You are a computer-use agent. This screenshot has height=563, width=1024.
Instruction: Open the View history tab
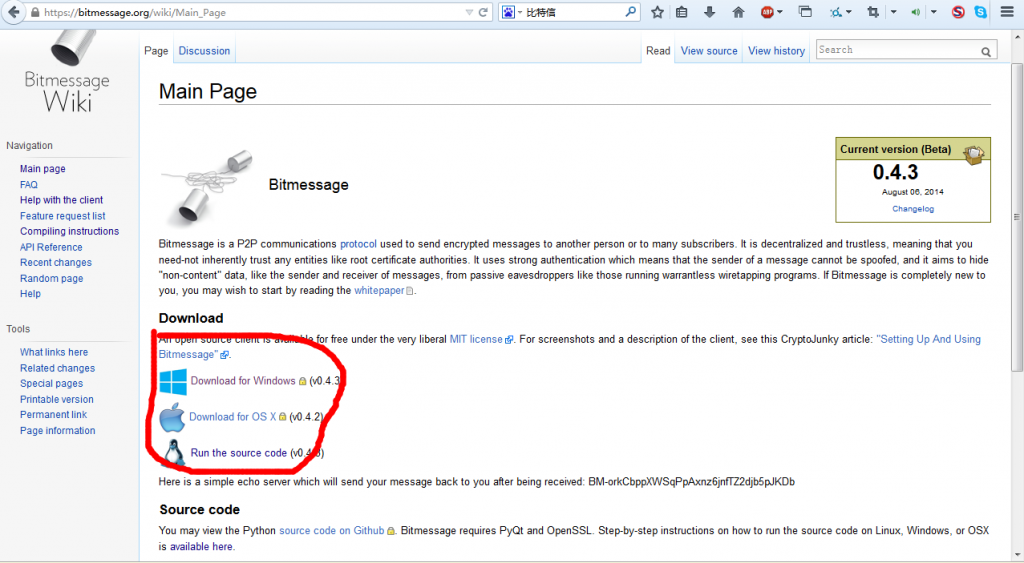point(776,51)
